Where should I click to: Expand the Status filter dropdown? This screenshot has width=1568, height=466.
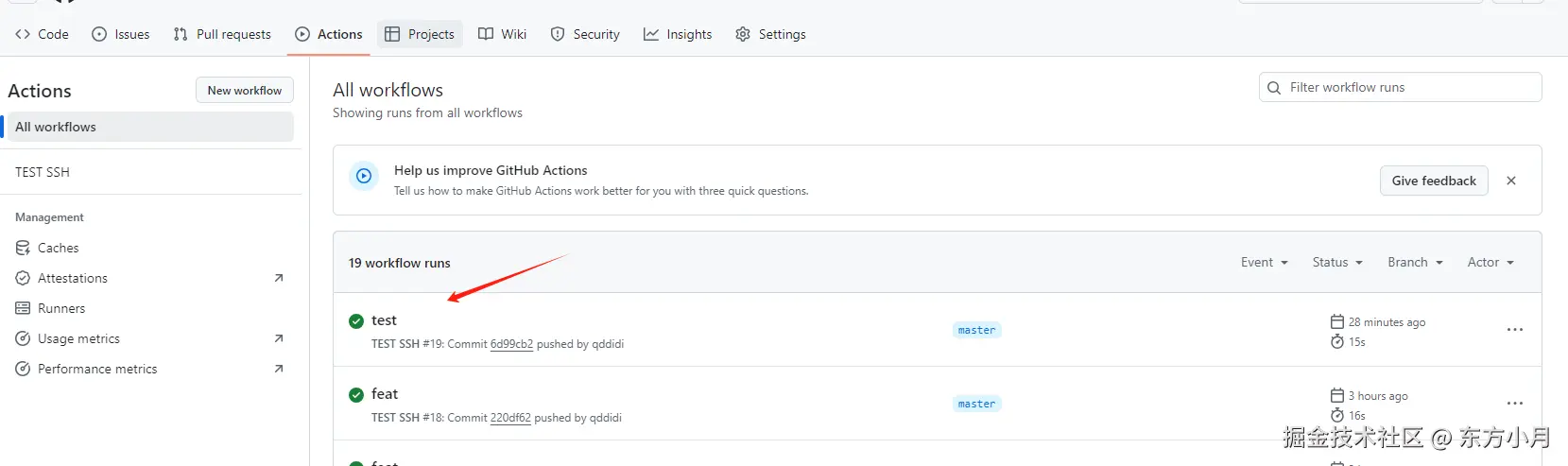tap(1336, 263)
